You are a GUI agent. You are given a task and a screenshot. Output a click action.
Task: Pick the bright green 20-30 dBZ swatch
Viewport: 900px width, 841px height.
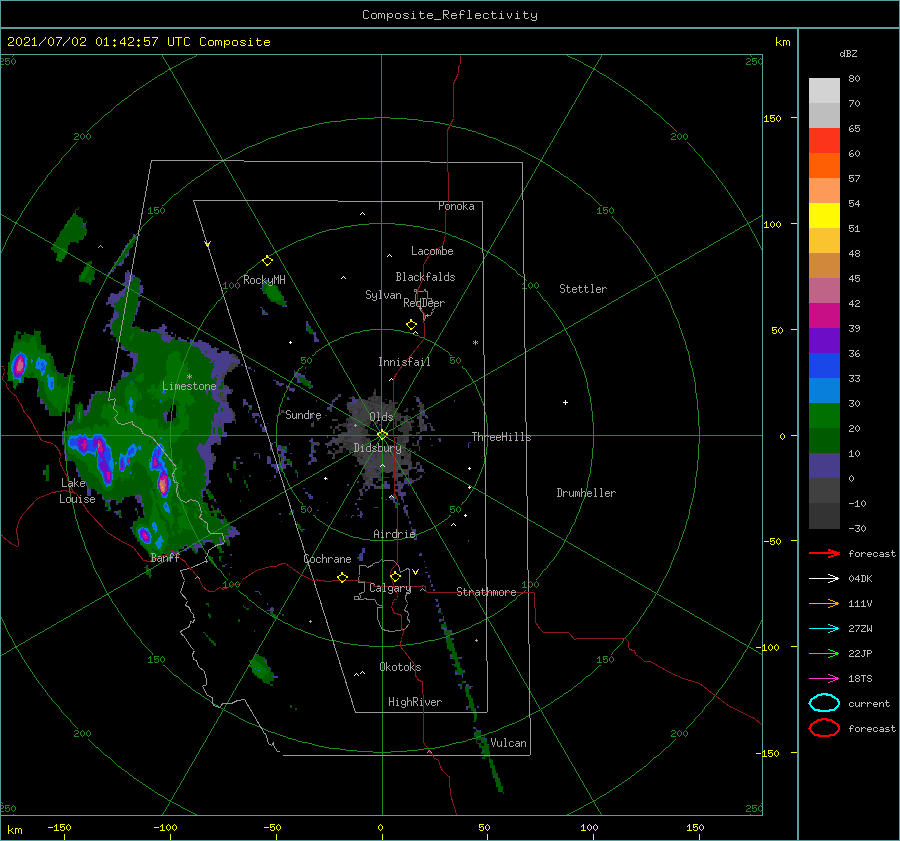tap(824, 415)
